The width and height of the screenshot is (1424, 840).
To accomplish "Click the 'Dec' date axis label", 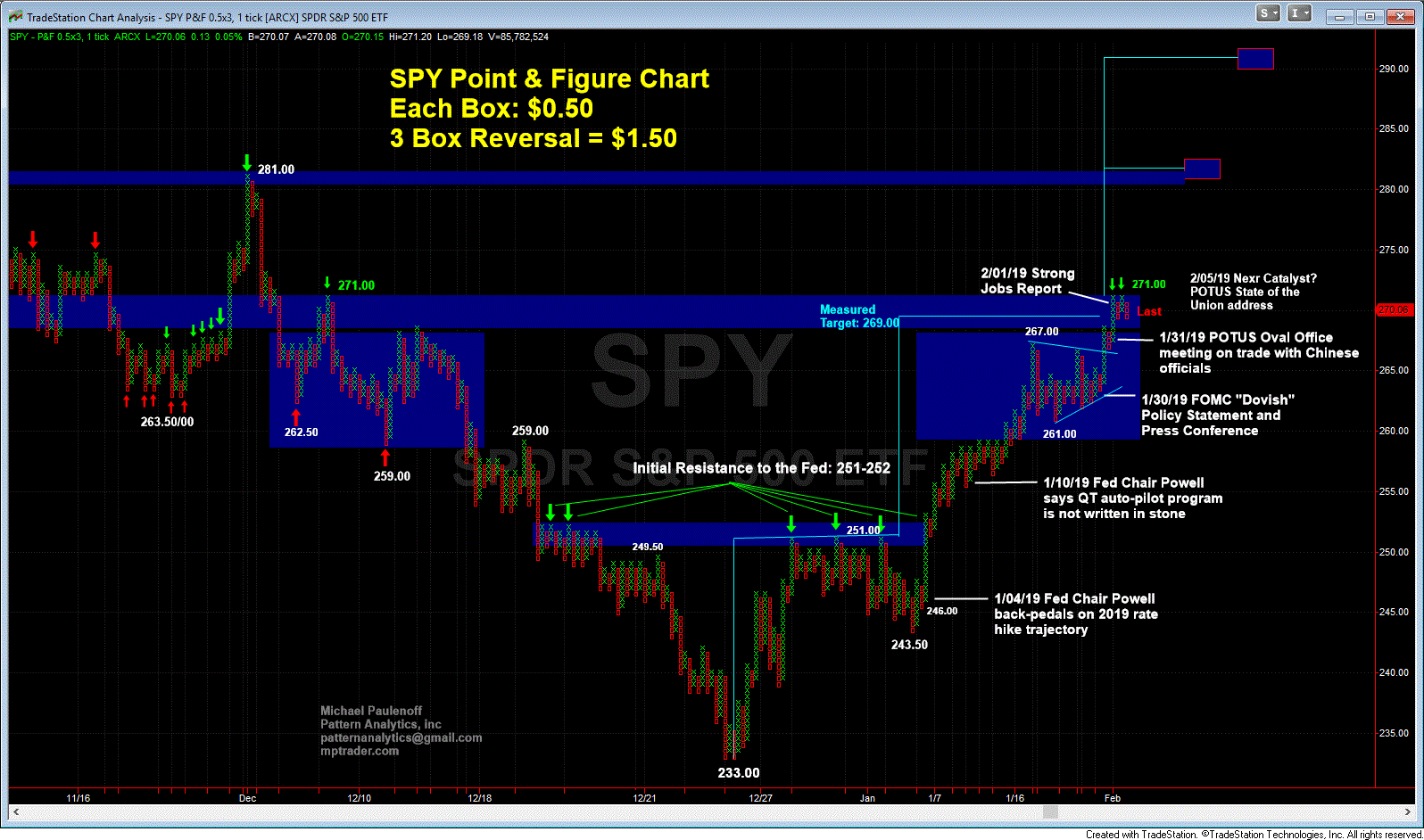I will [247, 798].
